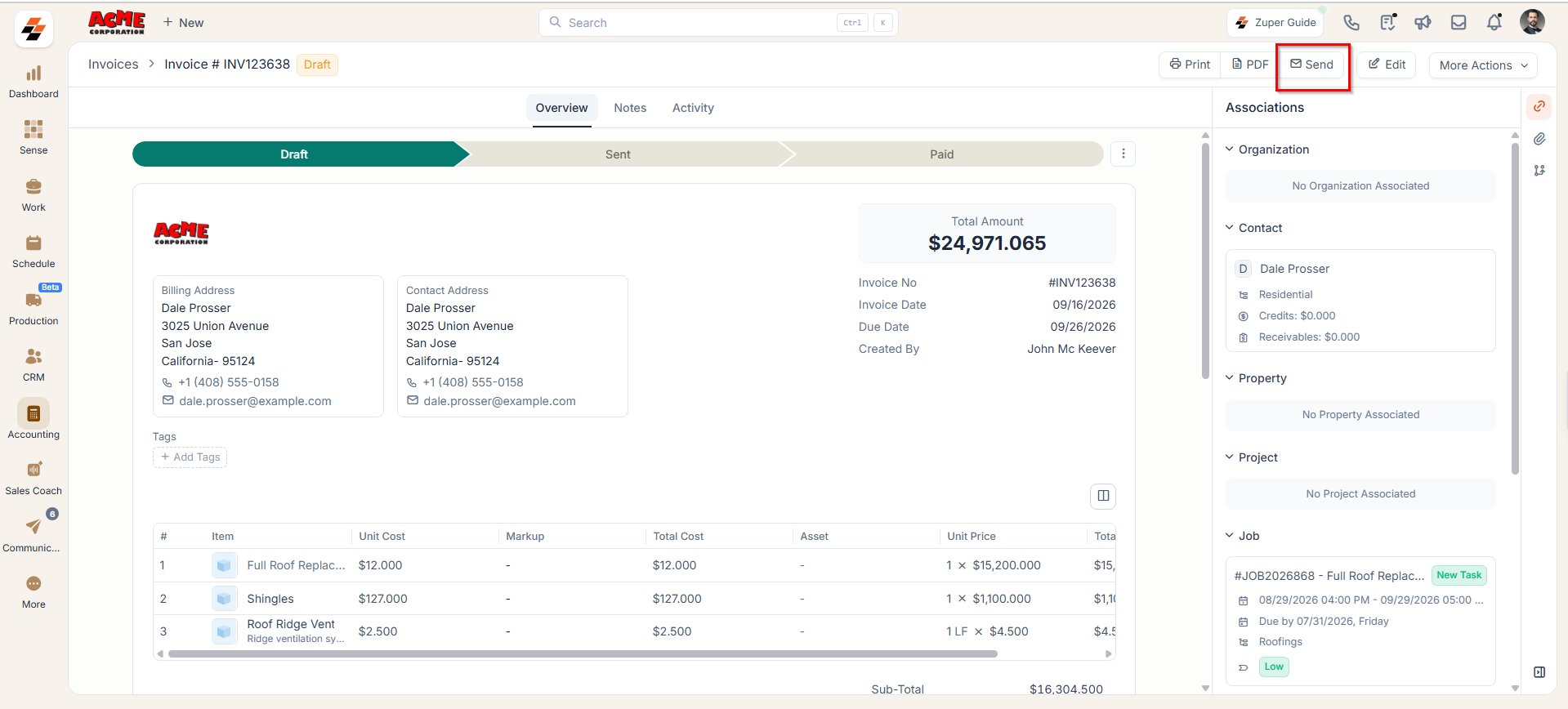Collapse the Project section
The image size is (1568, 709).
point(1229,457)
